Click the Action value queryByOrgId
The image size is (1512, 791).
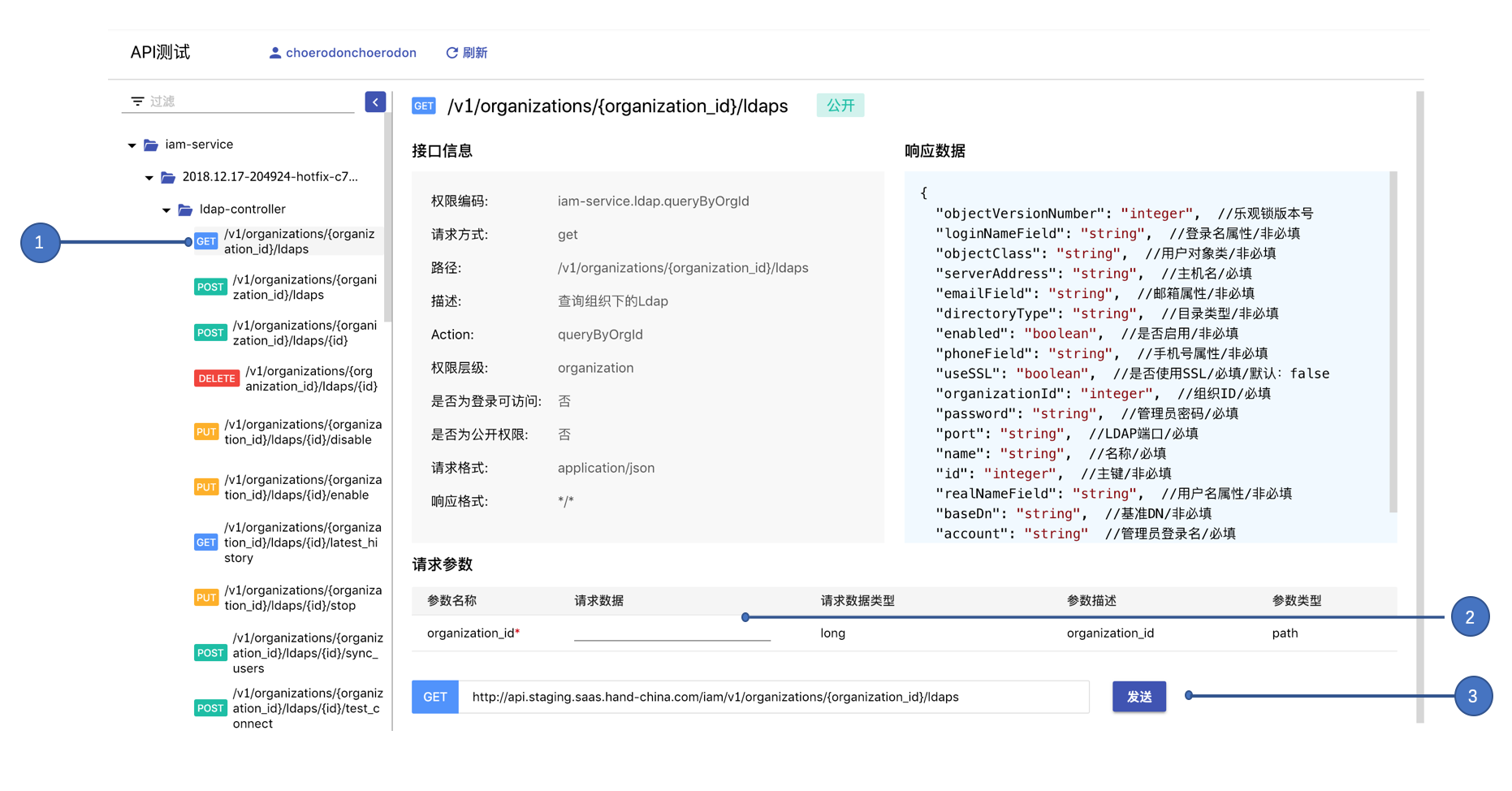click(600, 335)
